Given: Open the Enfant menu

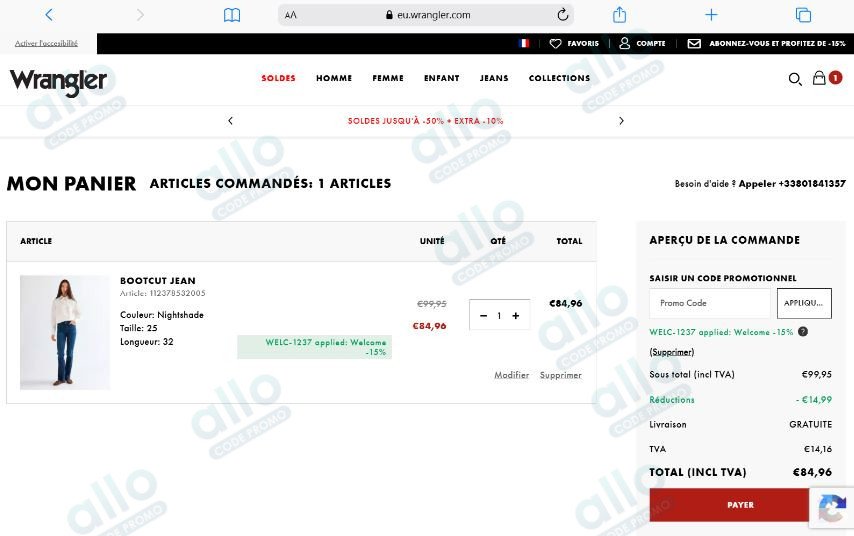Looking at the screenshot, I should coord(442,78).
